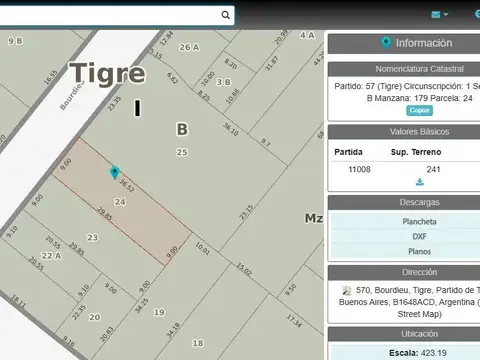Click the highlighted parcel 24 label
This screenshot has width=480, height=360.
tap(120, 202)
